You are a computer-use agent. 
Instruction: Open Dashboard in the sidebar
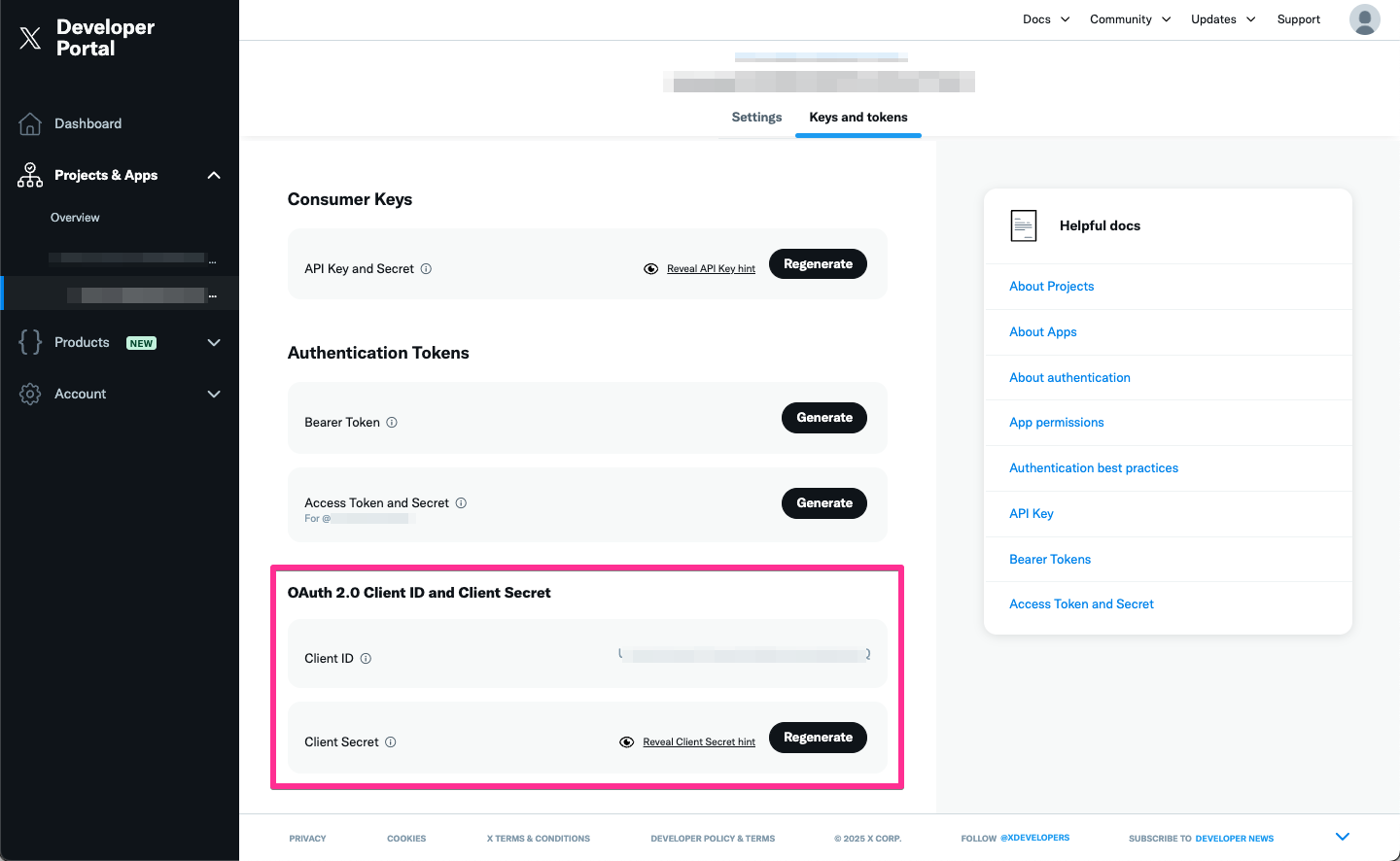point(88,123)
